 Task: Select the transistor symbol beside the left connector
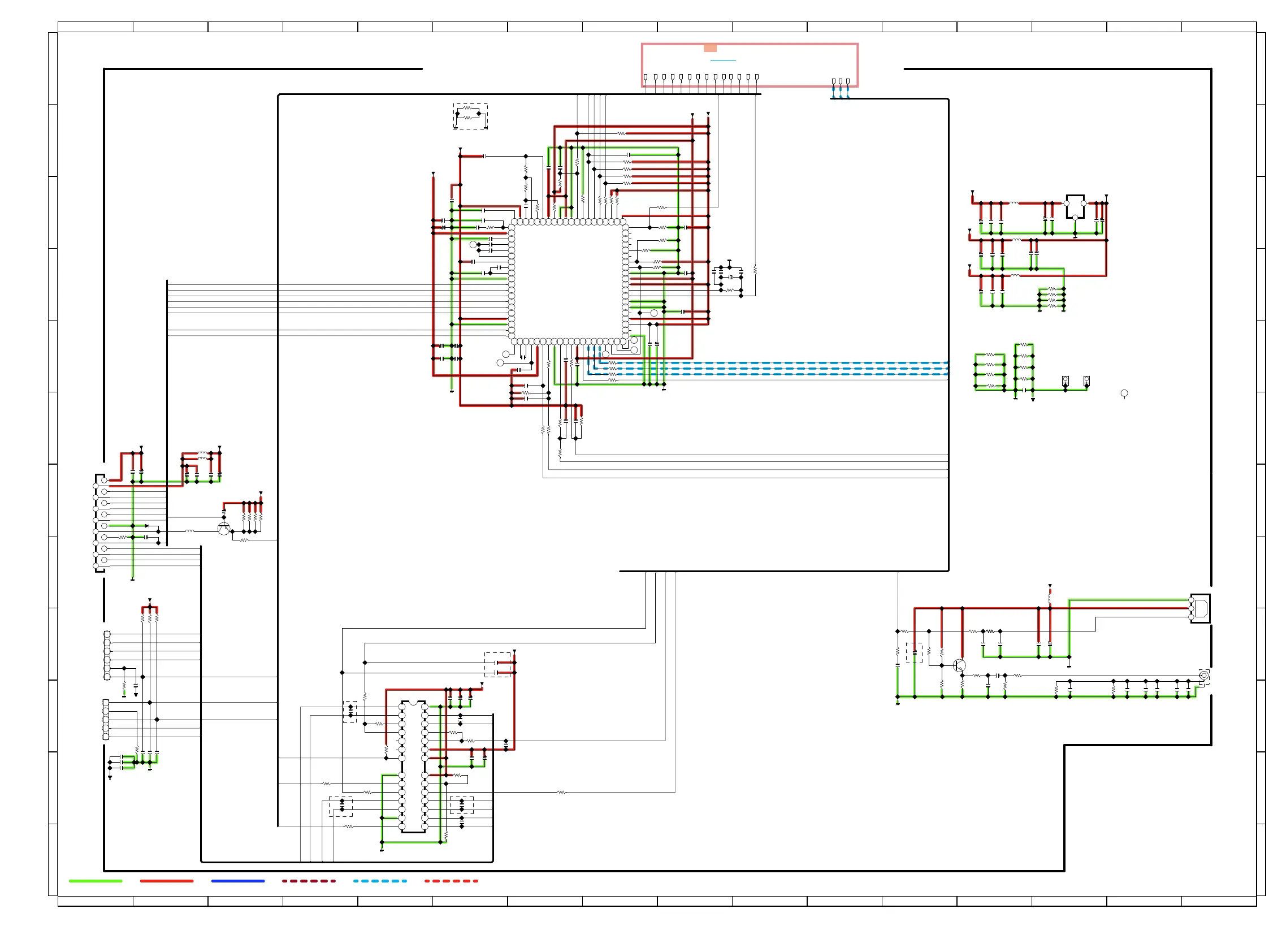pyautogui.click(x=223, y=529)
